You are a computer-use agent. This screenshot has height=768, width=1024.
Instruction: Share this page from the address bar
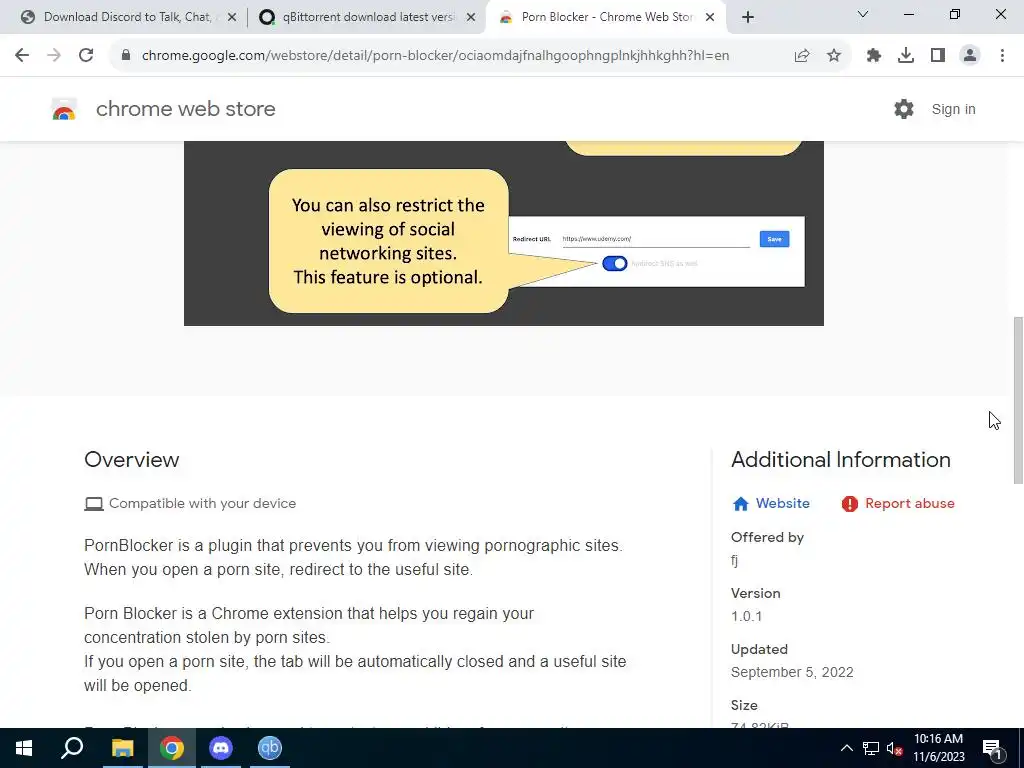click(802, 56)
